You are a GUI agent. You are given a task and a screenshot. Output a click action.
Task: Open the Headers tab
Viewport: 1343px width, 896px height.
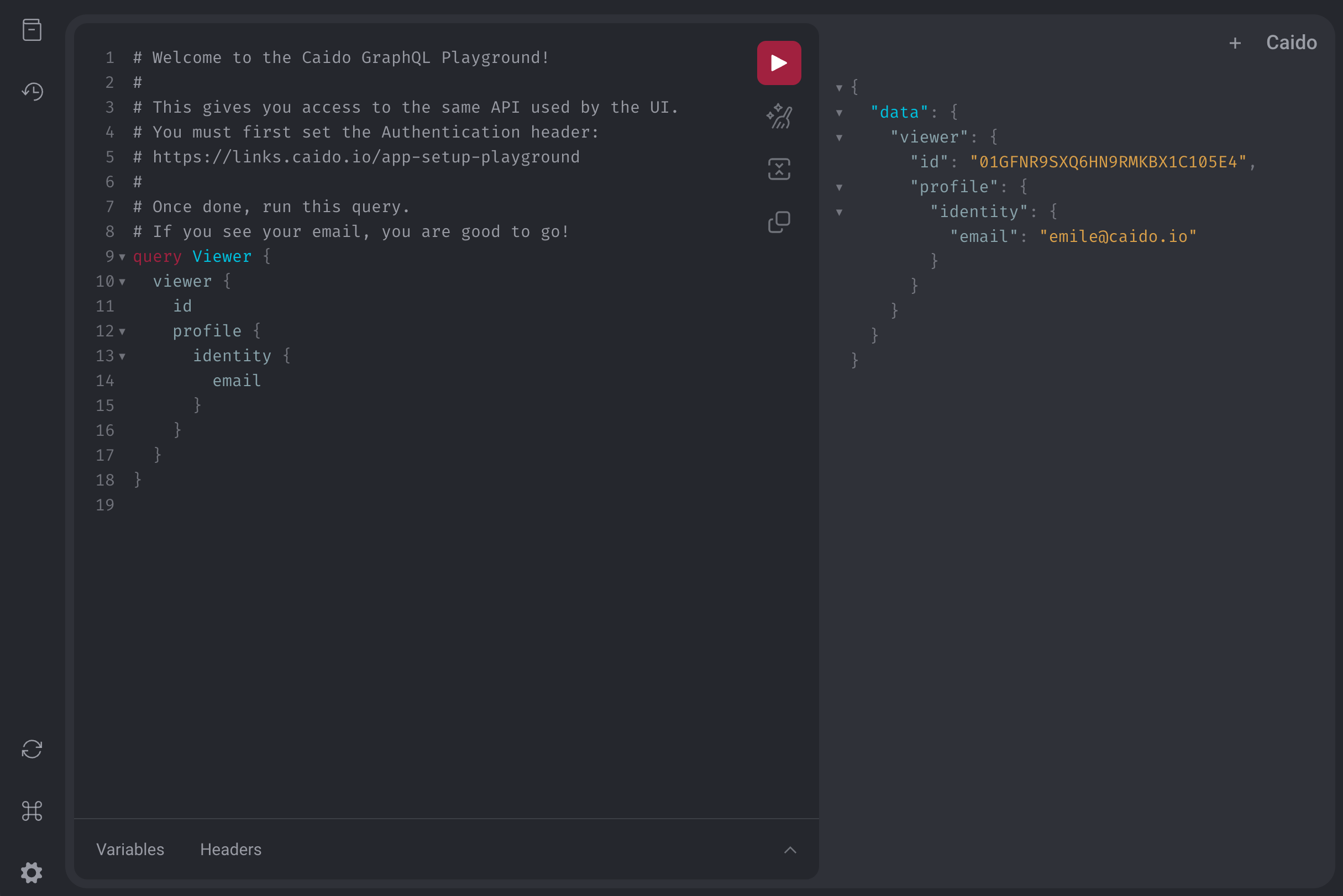(230, 849)
